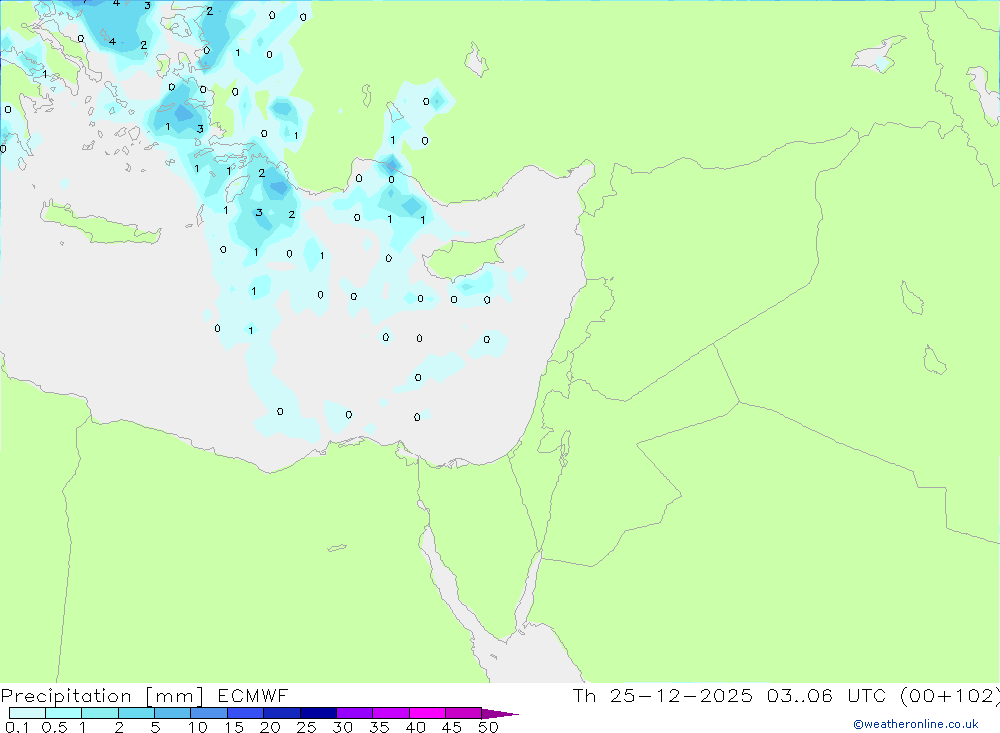Select the 0.5–1 mm legend color swatch
The image size is (1000, 733).
(x=64, y=713)
